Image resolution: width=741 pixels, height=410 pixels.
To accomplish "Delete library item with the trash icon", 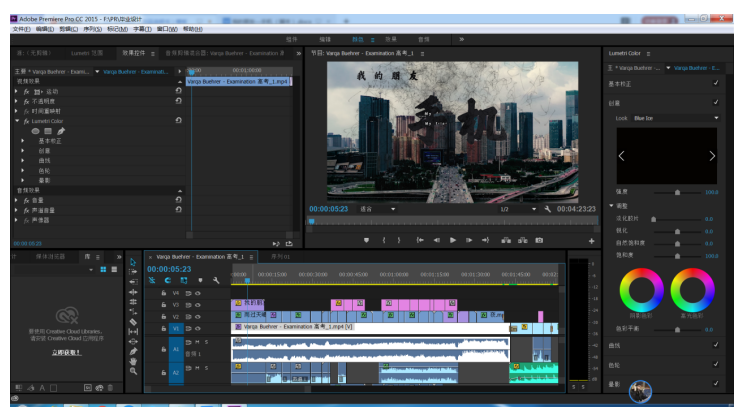I will point(110,388).
